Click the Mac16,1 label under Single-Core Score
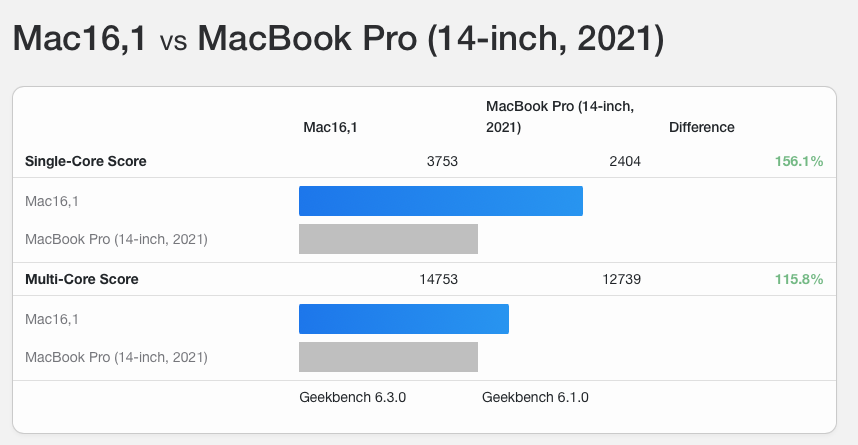The width and height of the screenshot is (858, 445). (x=52, y=201)
